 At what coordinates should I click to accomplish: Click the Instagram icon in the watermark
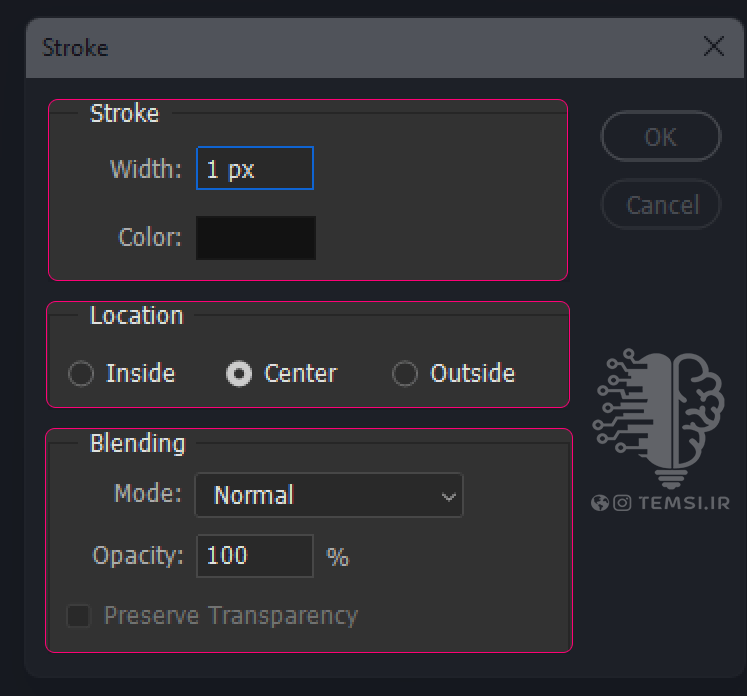622,503
